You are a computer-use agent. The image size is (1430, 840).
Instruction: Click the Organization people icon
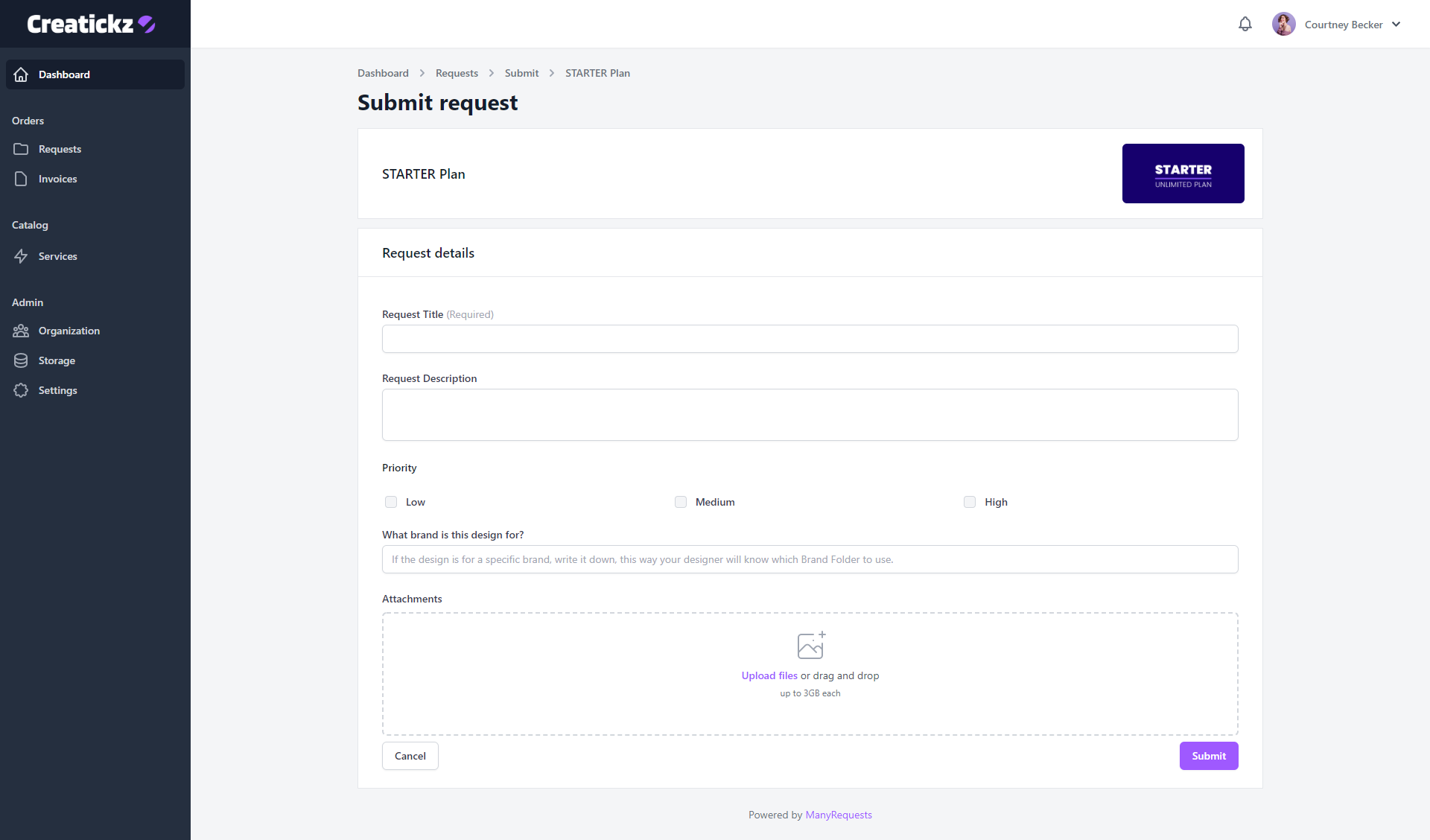pyautogui.click(x=21, y=331)
